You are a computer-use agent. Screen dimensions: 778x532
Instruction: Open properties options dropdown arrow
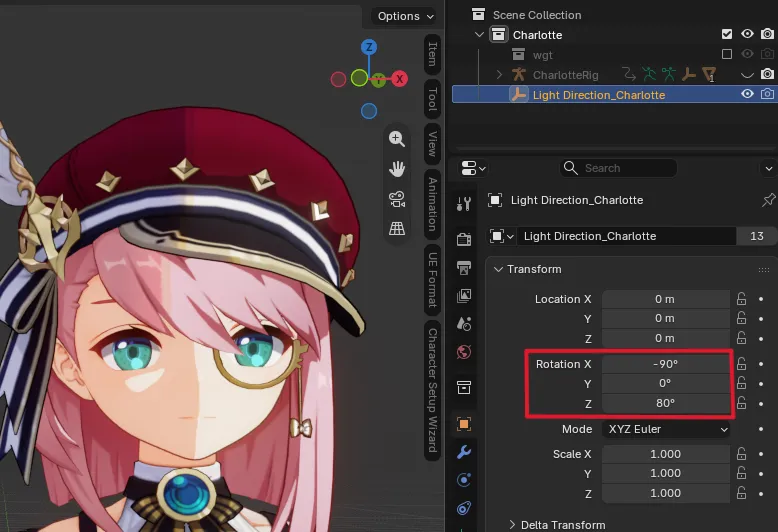tap(769, 169)
